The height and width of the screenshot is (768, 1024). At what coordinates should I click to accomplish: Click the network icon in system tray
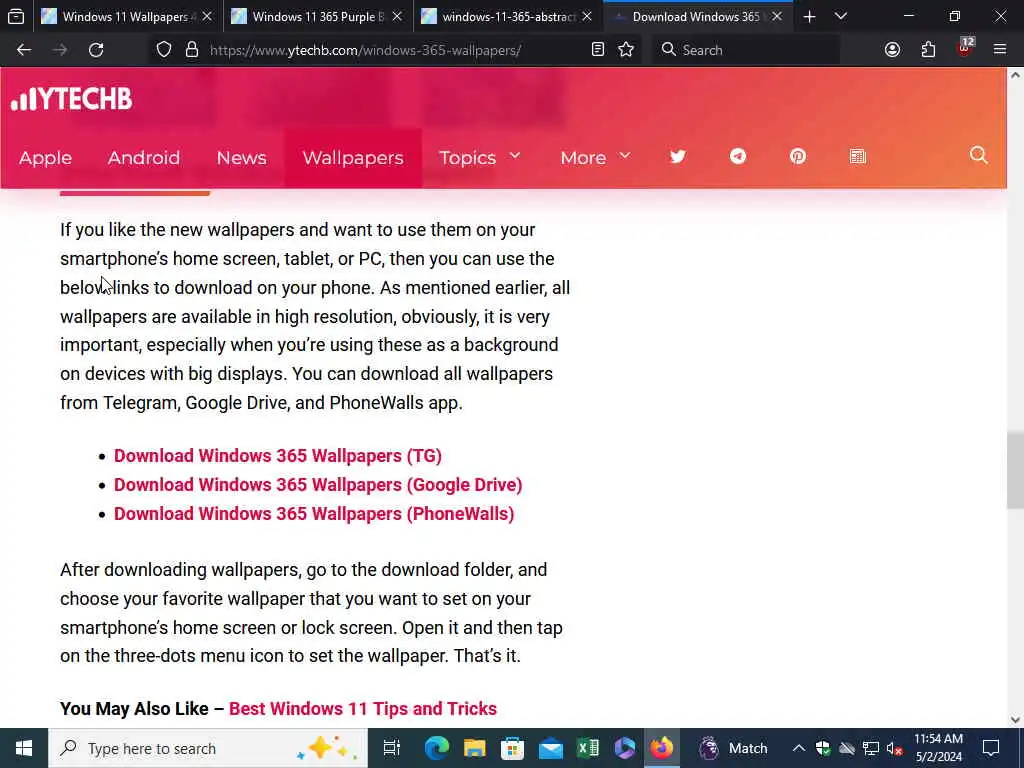click(x=871, y=748)
